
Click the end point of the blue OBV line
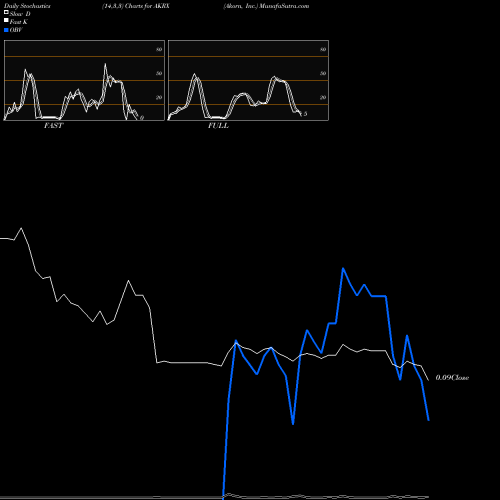tap(429, 420)
